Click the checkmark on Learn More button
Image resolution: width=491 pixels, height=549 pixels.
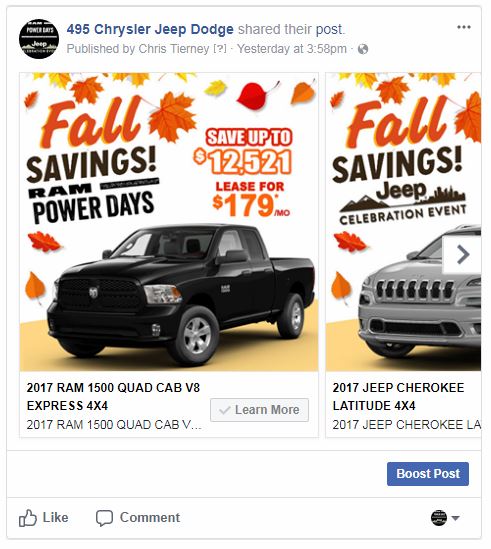point(224,410)
